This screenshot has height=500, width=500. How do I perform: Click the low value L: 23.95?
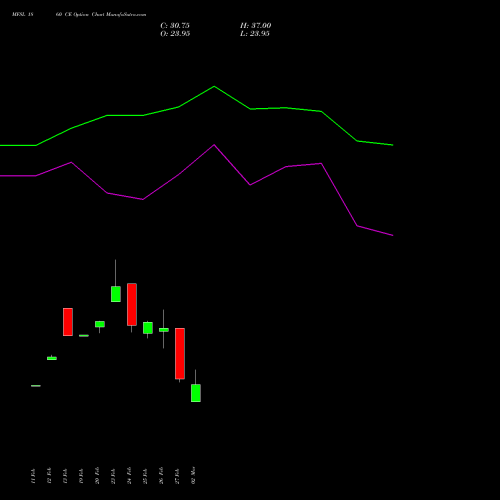[255, 34]
